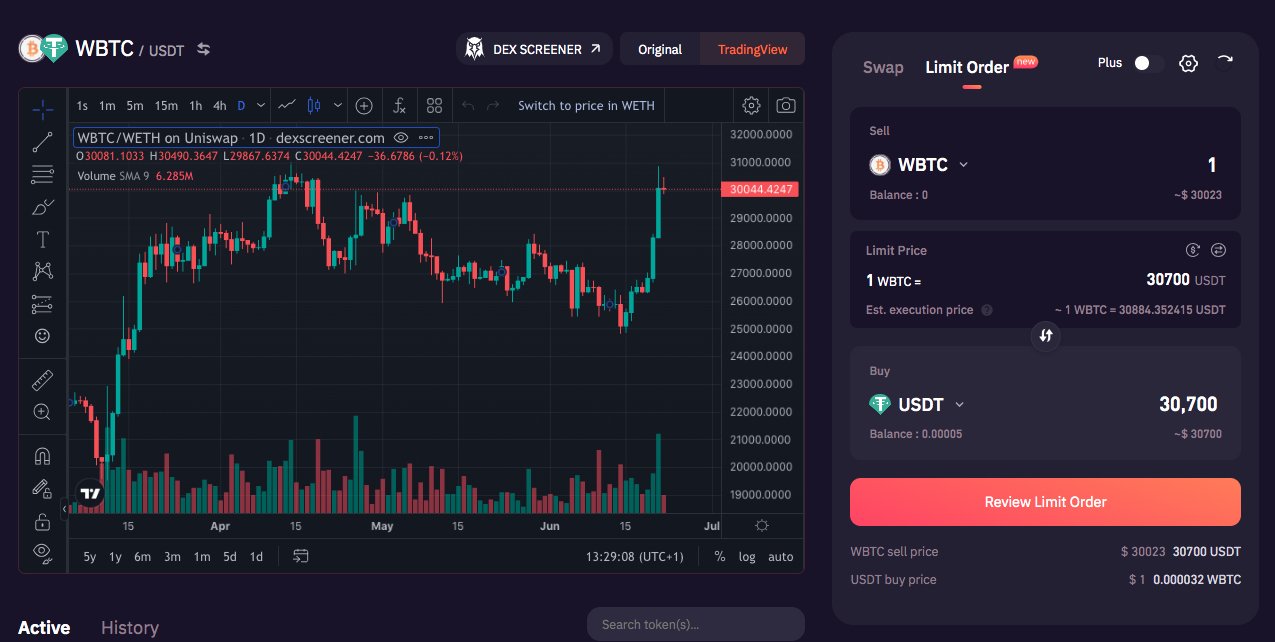Select the text annotation tool
This screenshot has height=642, width=1275.
pyautogui.click(x=42, y=239)
